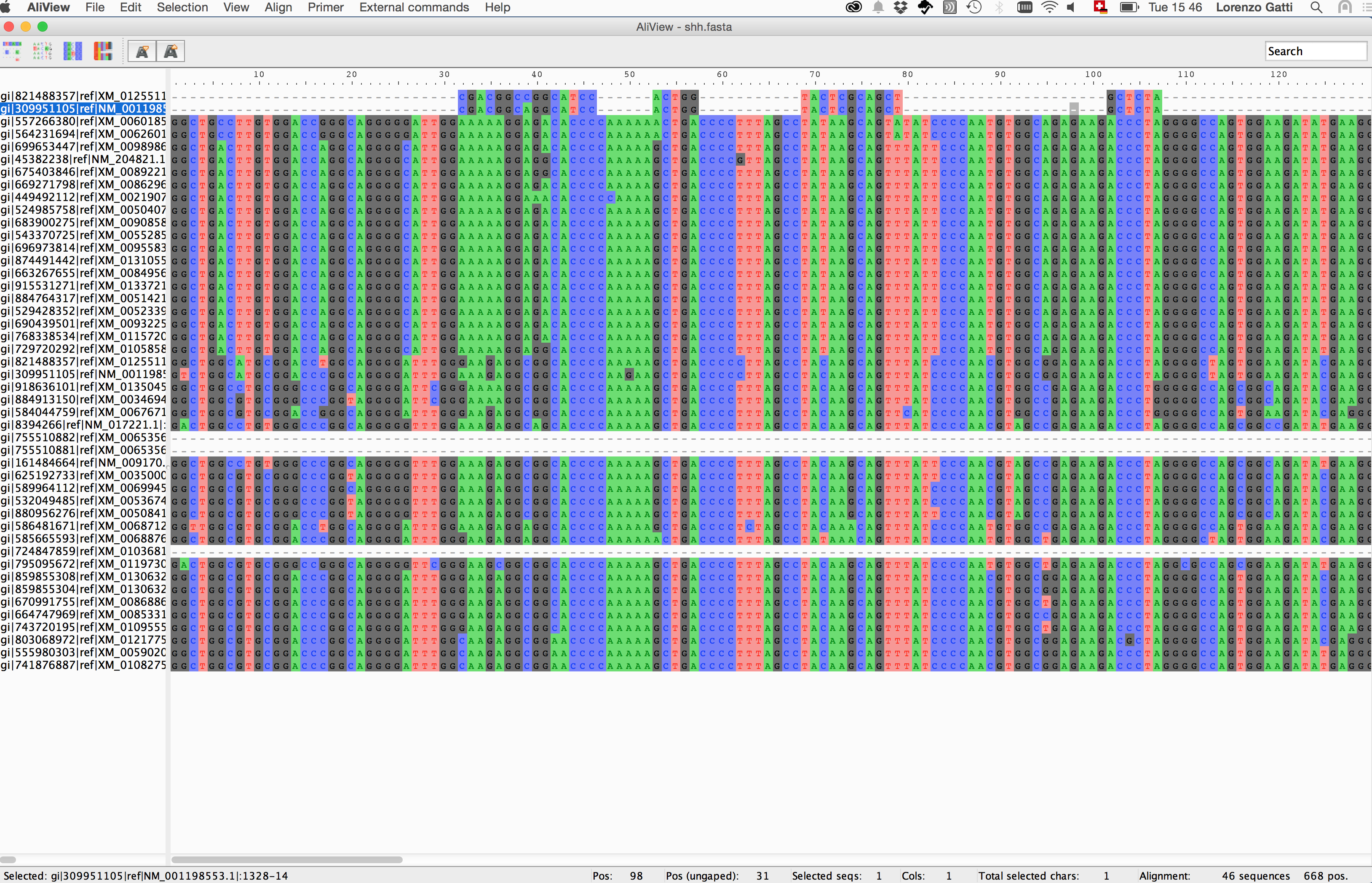1372x883 pixels.
Task: Click position 100 on the alignment ruler
Action: tap(1093, 74)
